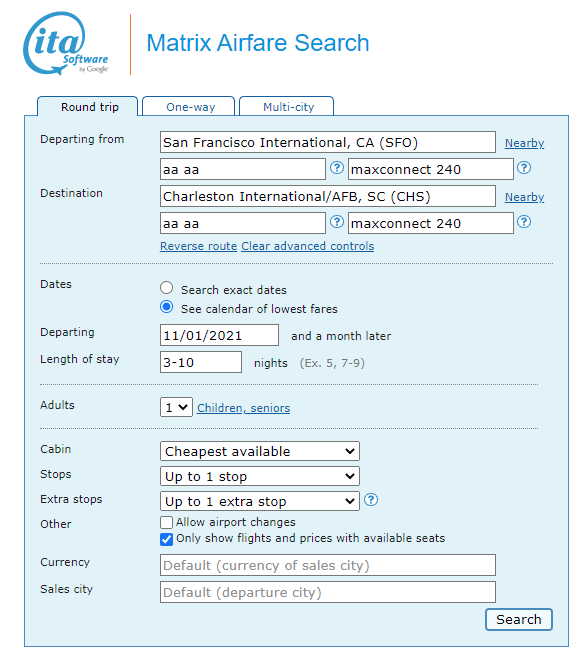Screen dimensions: 577x663
Task: Open help icon next to Extra stops dropdown
Action: point(371,500)
